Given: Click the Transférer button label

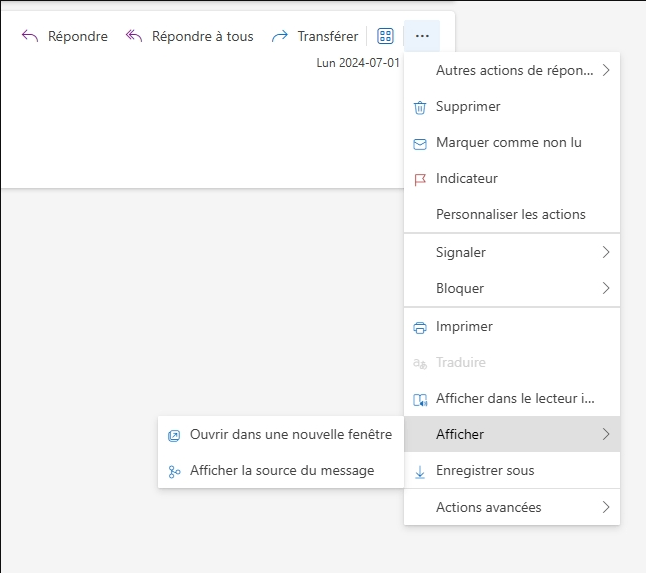Looking at the screenshot, I should click(328, 36).
